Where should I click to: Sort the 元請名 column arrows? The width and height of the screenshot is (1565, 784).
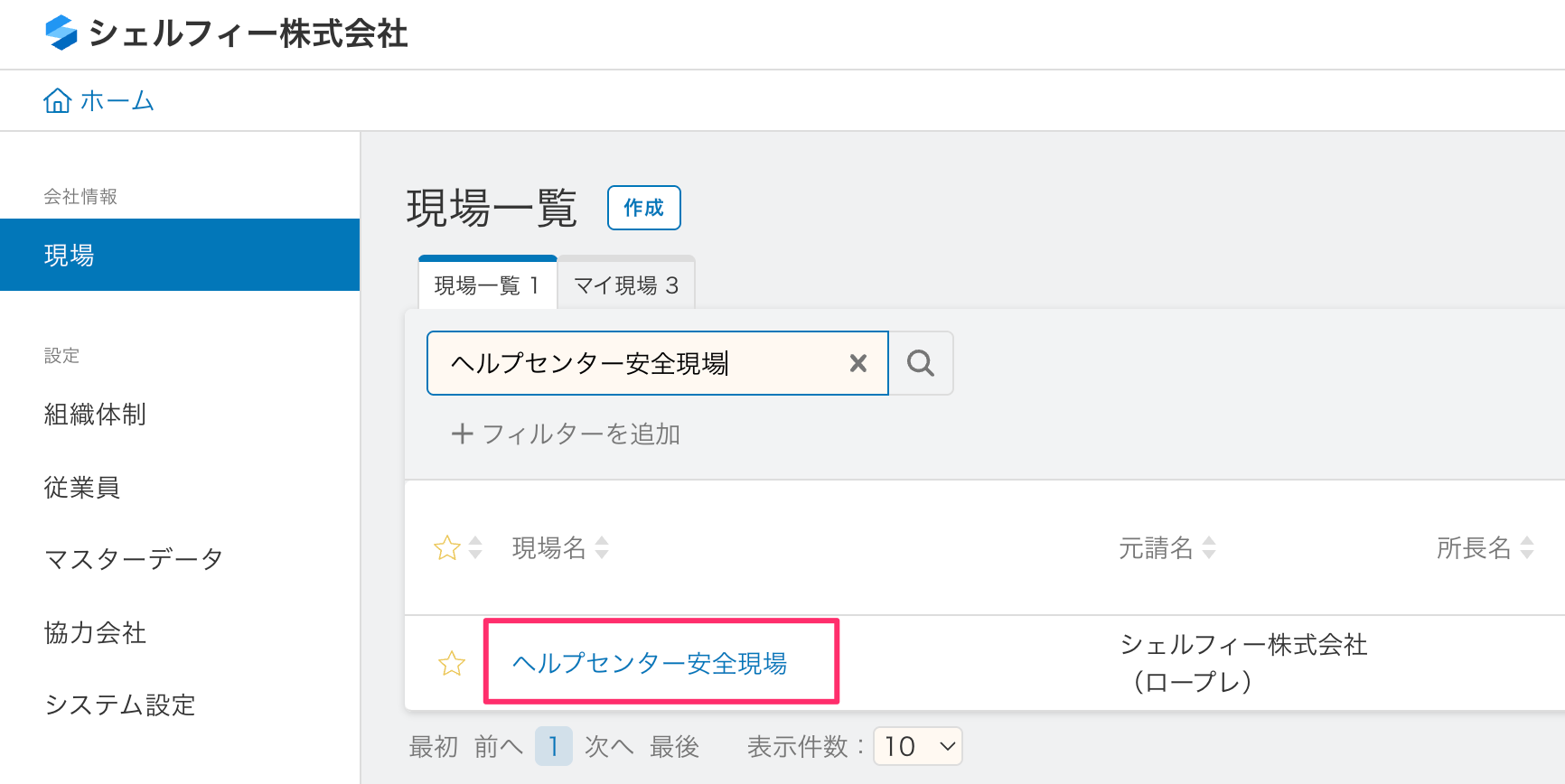(1209, 547)
